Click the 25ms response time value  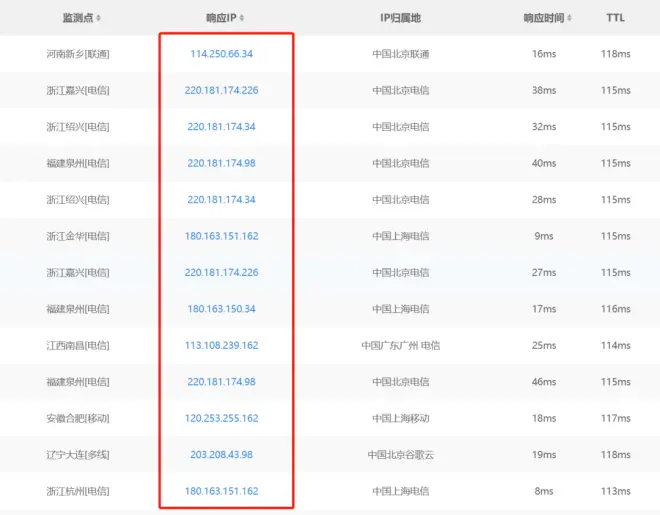tap(544, 345)
